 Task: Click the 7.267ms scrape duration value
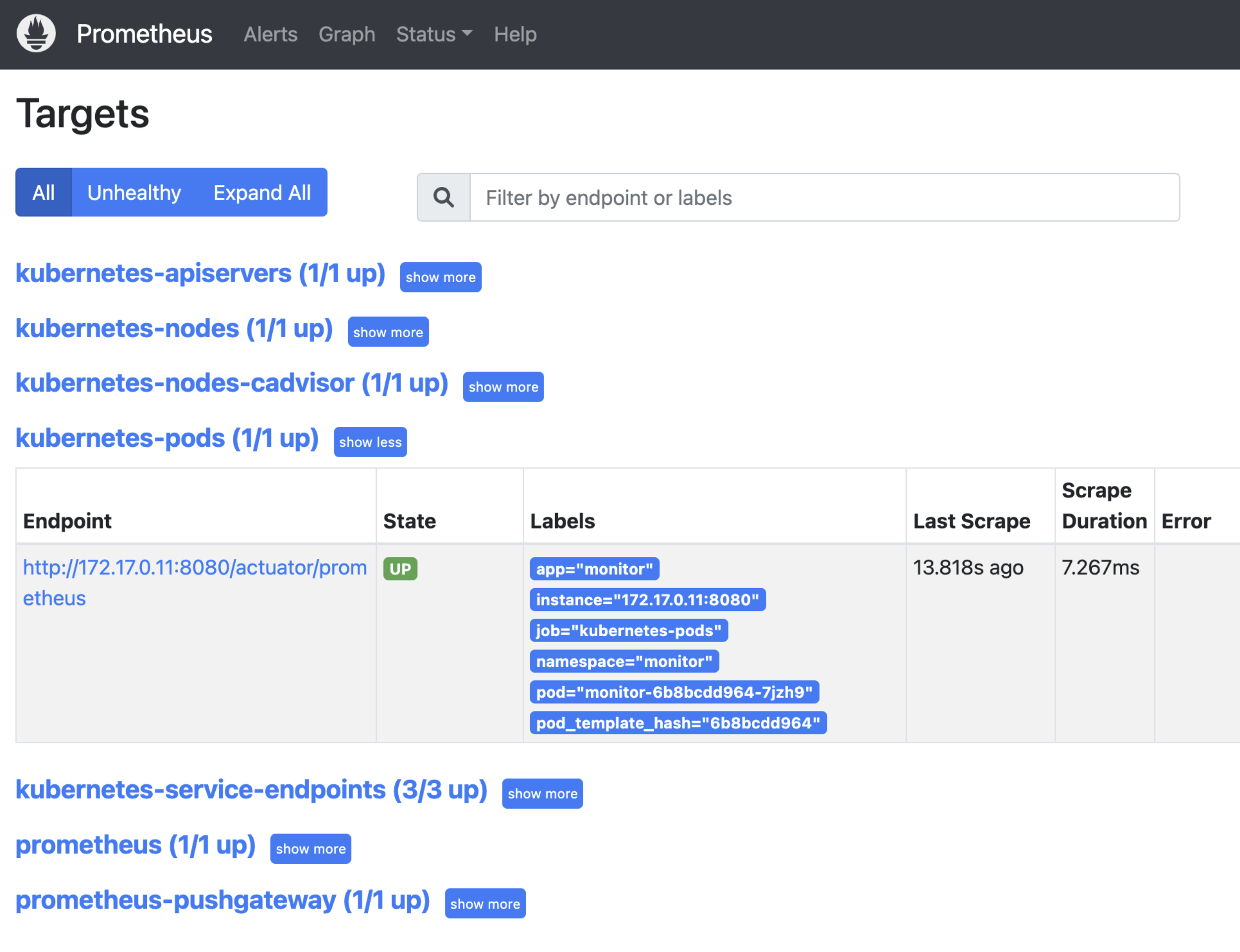pos(1101,568)
